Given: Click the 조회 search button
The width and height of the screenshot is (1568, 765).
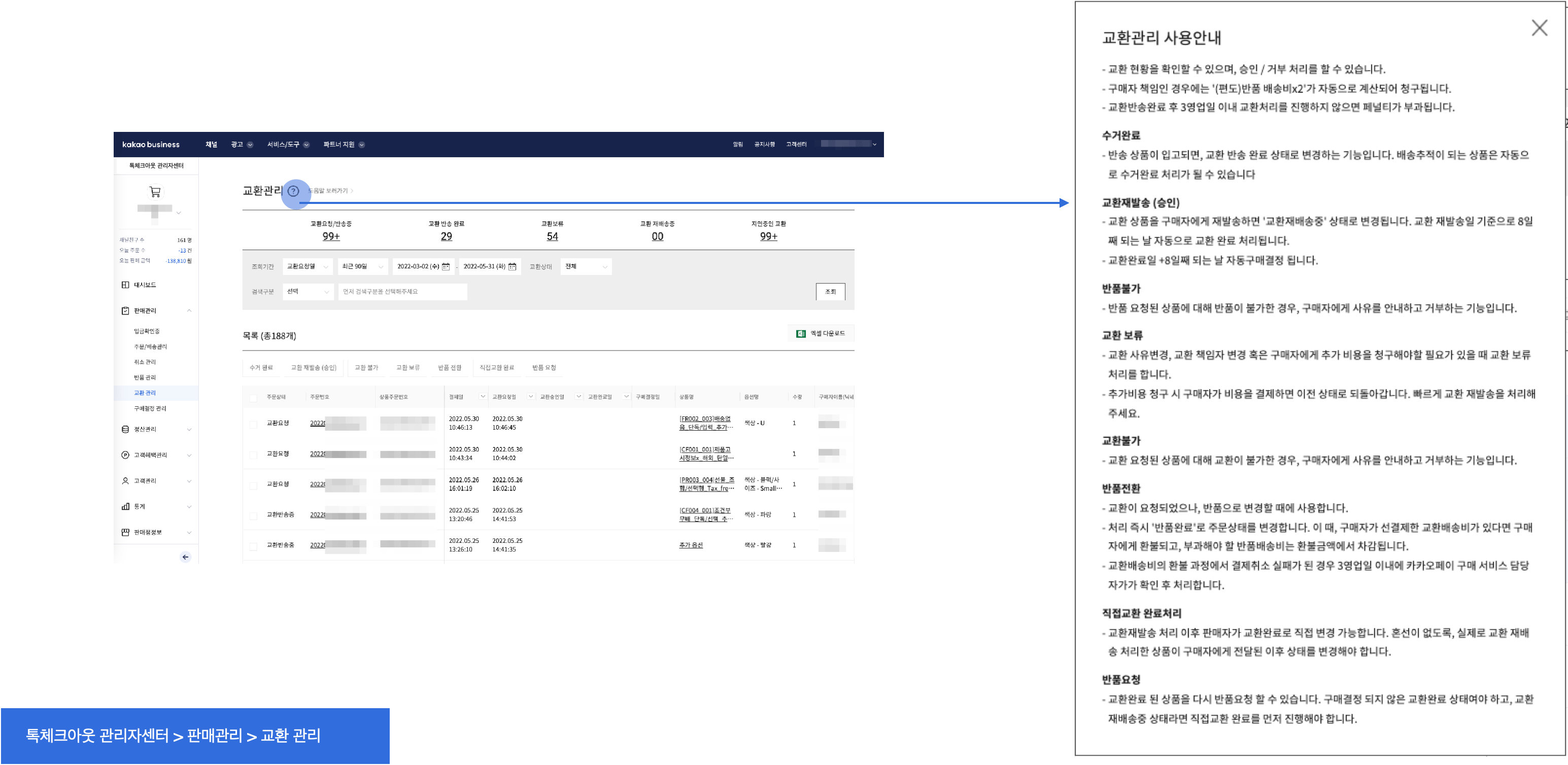Looking at the screenshot, I should 830,292.
